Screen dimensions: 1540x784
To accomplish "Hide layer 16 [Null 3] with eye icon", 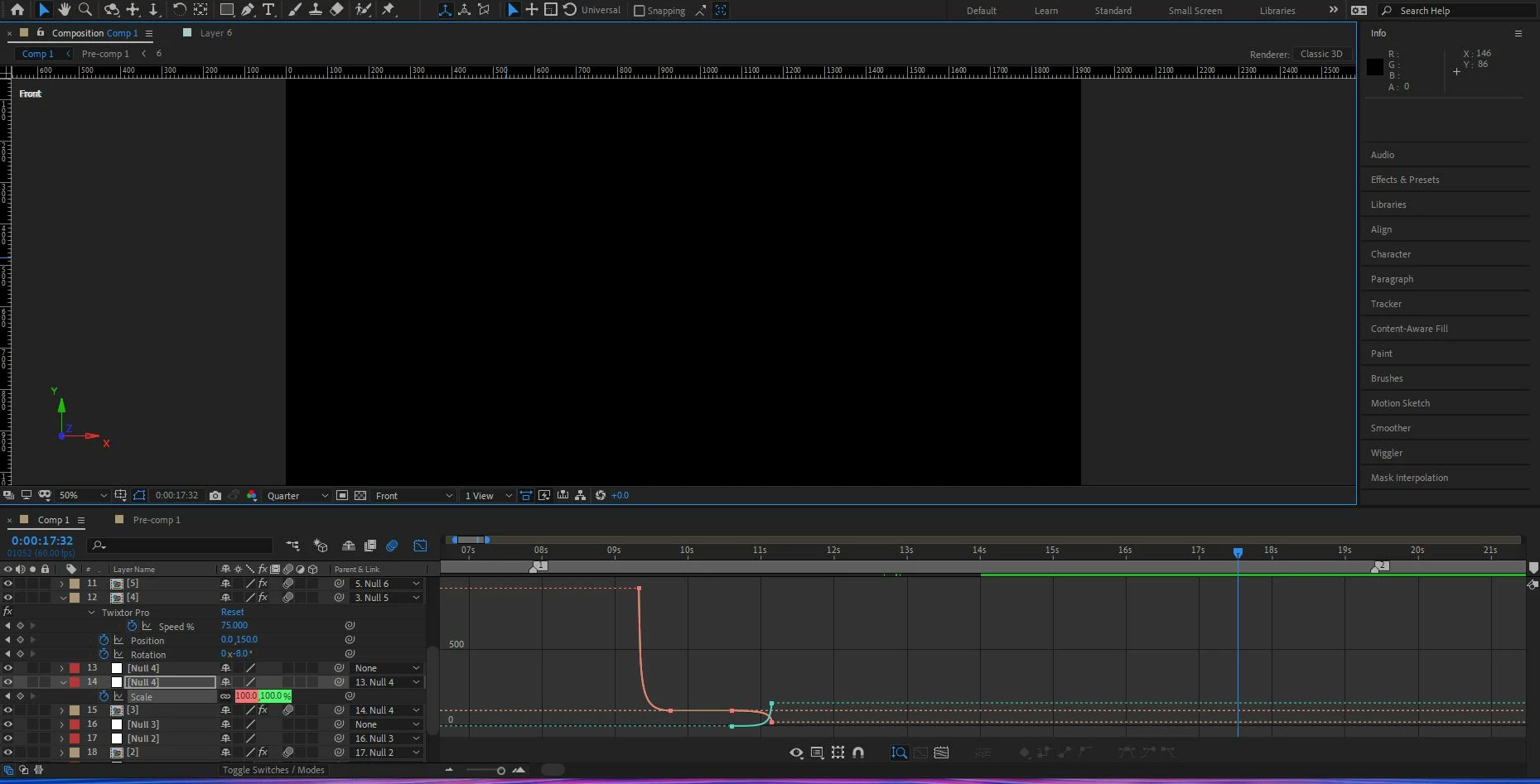I will (8, 724).
